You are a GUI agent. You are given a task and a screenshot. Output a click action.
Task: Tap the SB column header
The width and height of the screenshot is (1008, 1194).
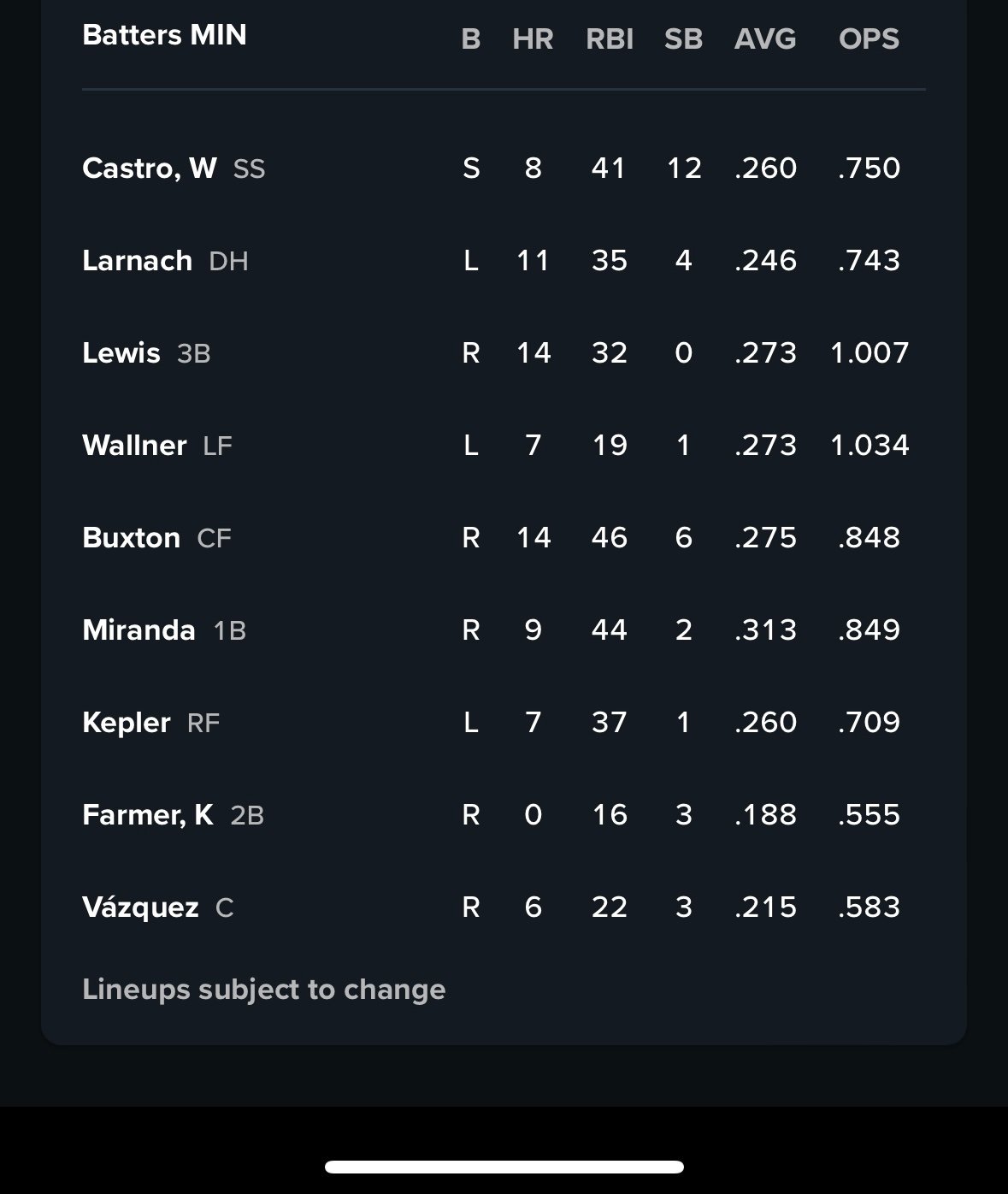click(x=683, y=38)
